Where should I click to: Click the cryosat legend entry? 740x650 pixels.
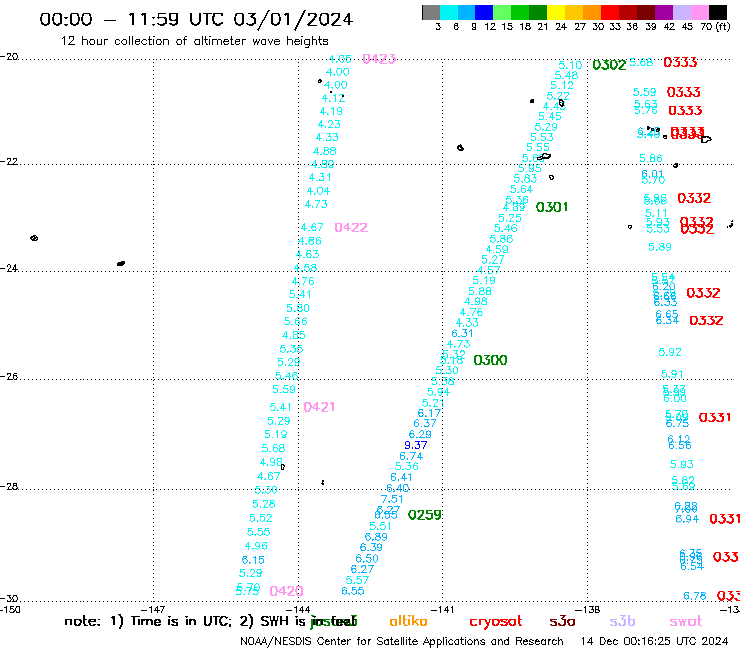(496, 621)
